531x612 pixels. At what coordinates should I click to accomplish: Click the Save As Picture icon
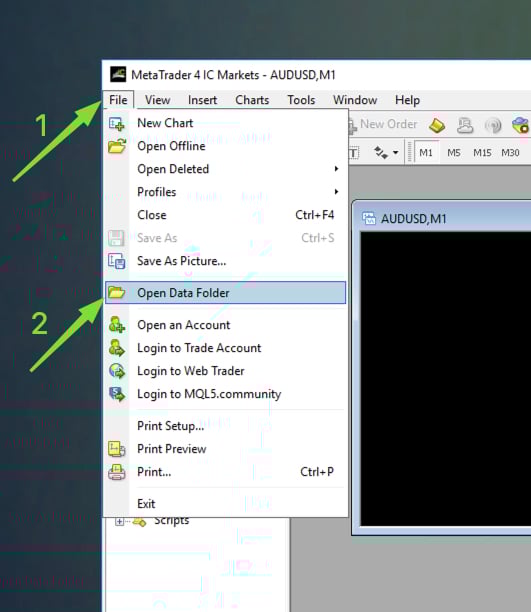click(116, 261)
